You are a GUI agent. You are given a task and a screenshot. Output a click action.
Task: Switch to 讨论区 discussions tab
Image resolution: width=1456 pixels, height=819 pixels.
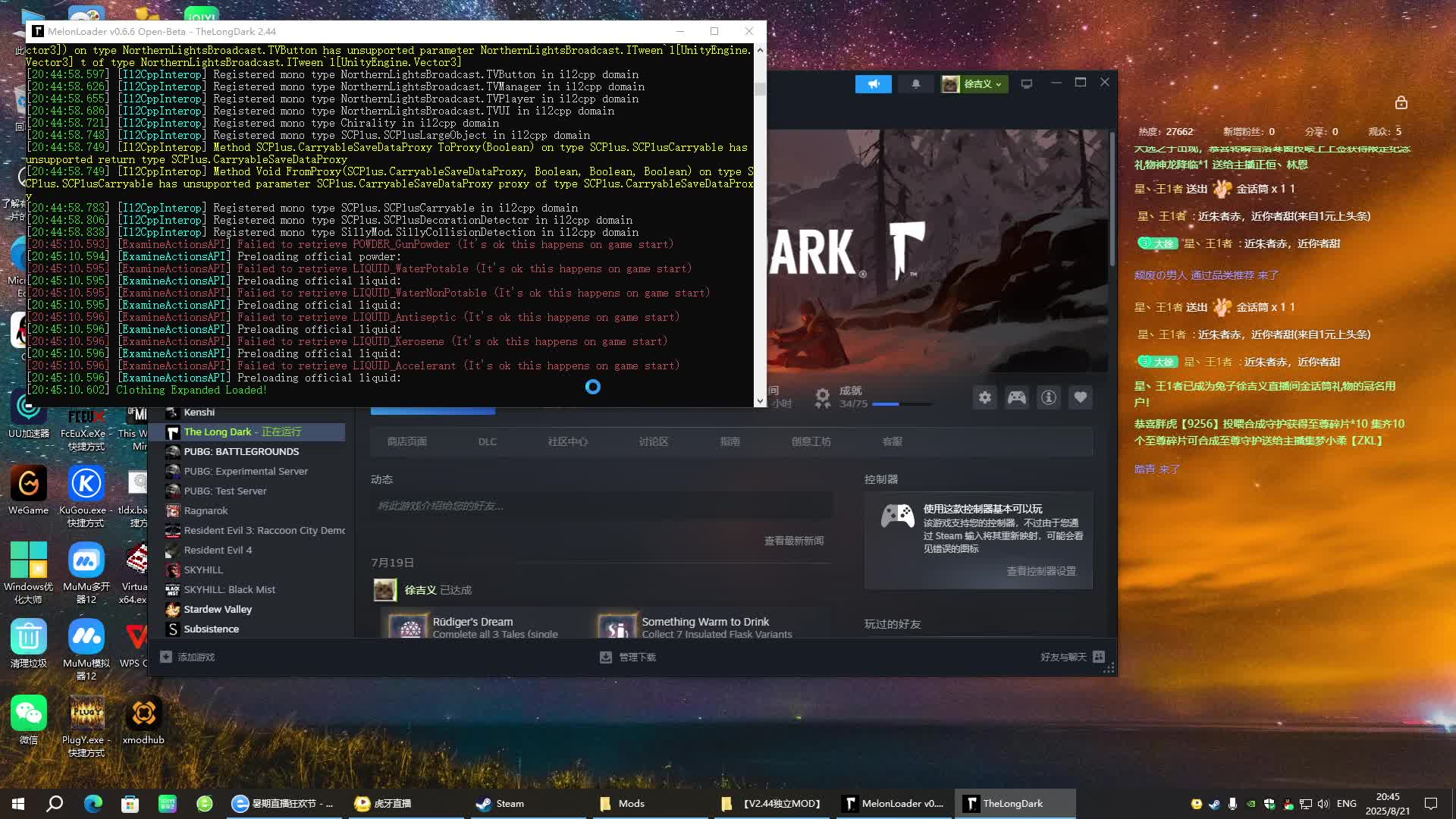pyautogui.click(x=653, y=441)
